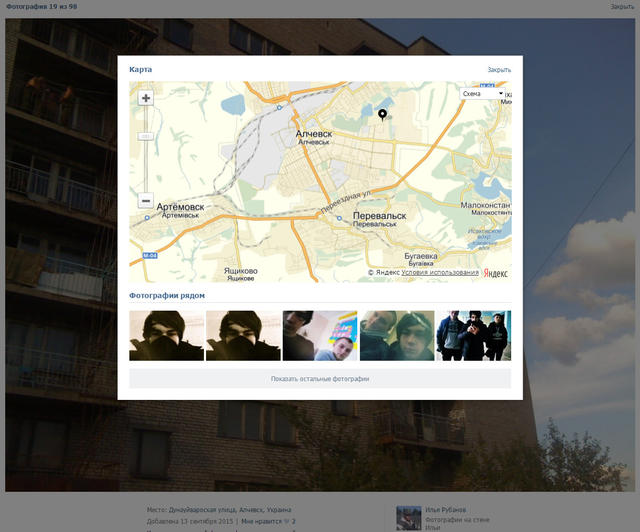
Task: Open Илья Рубанов profile link
Action: 445,510
